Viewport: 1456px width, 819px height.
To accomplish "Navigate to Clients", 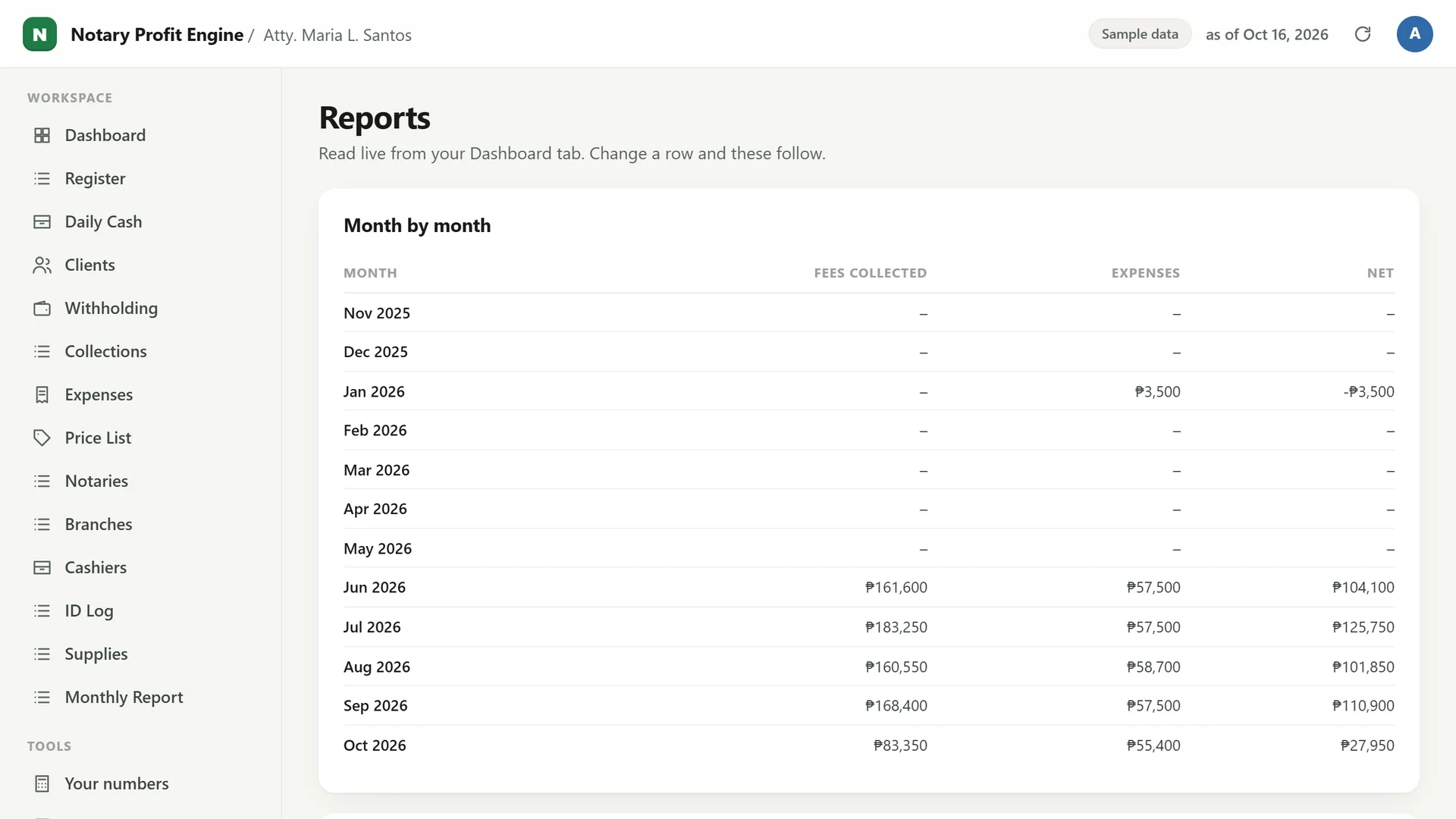I will coord(89,265).
